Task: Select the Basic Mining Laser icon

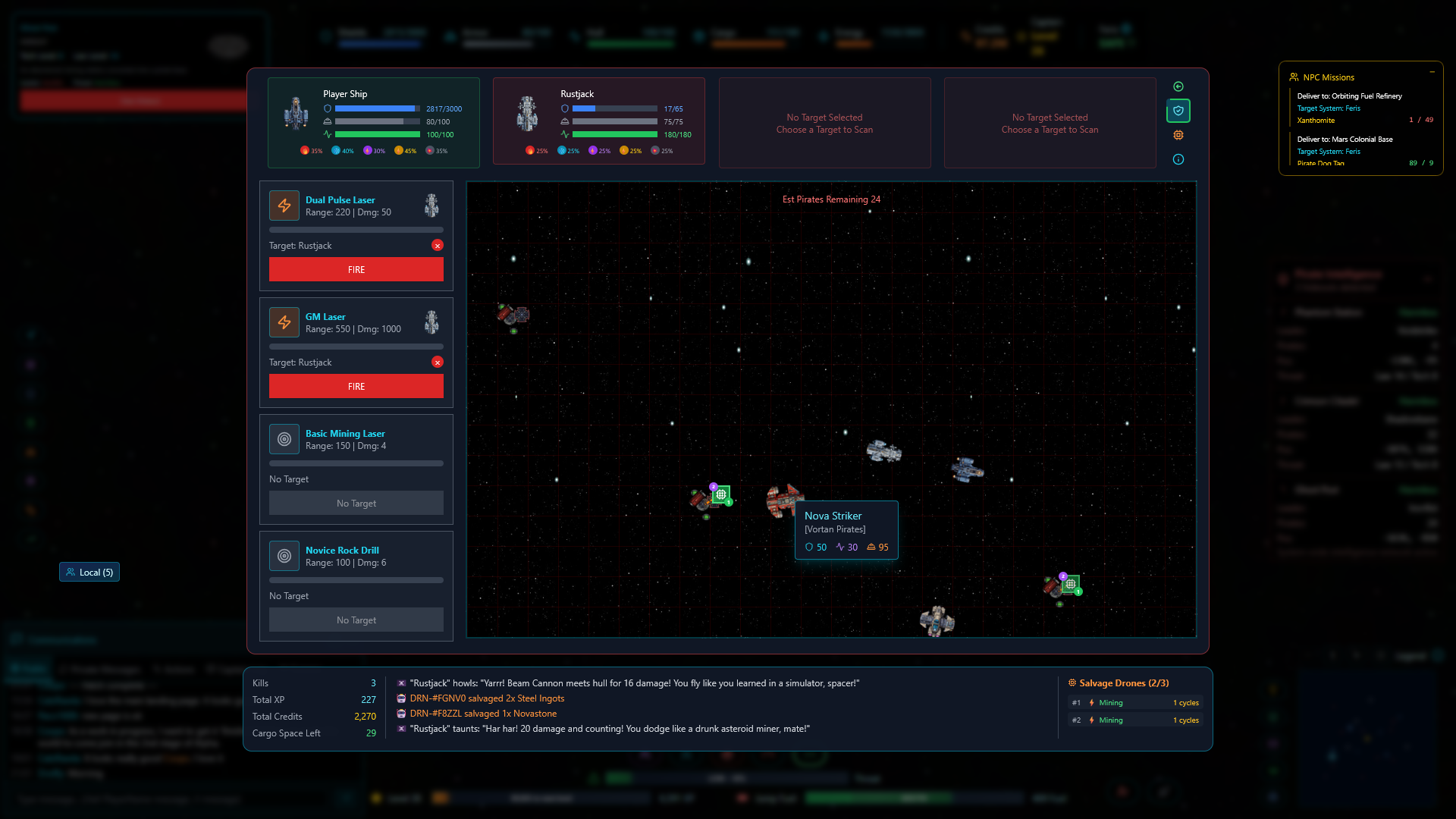Action: pyautogui.click(x=284, y=439)
